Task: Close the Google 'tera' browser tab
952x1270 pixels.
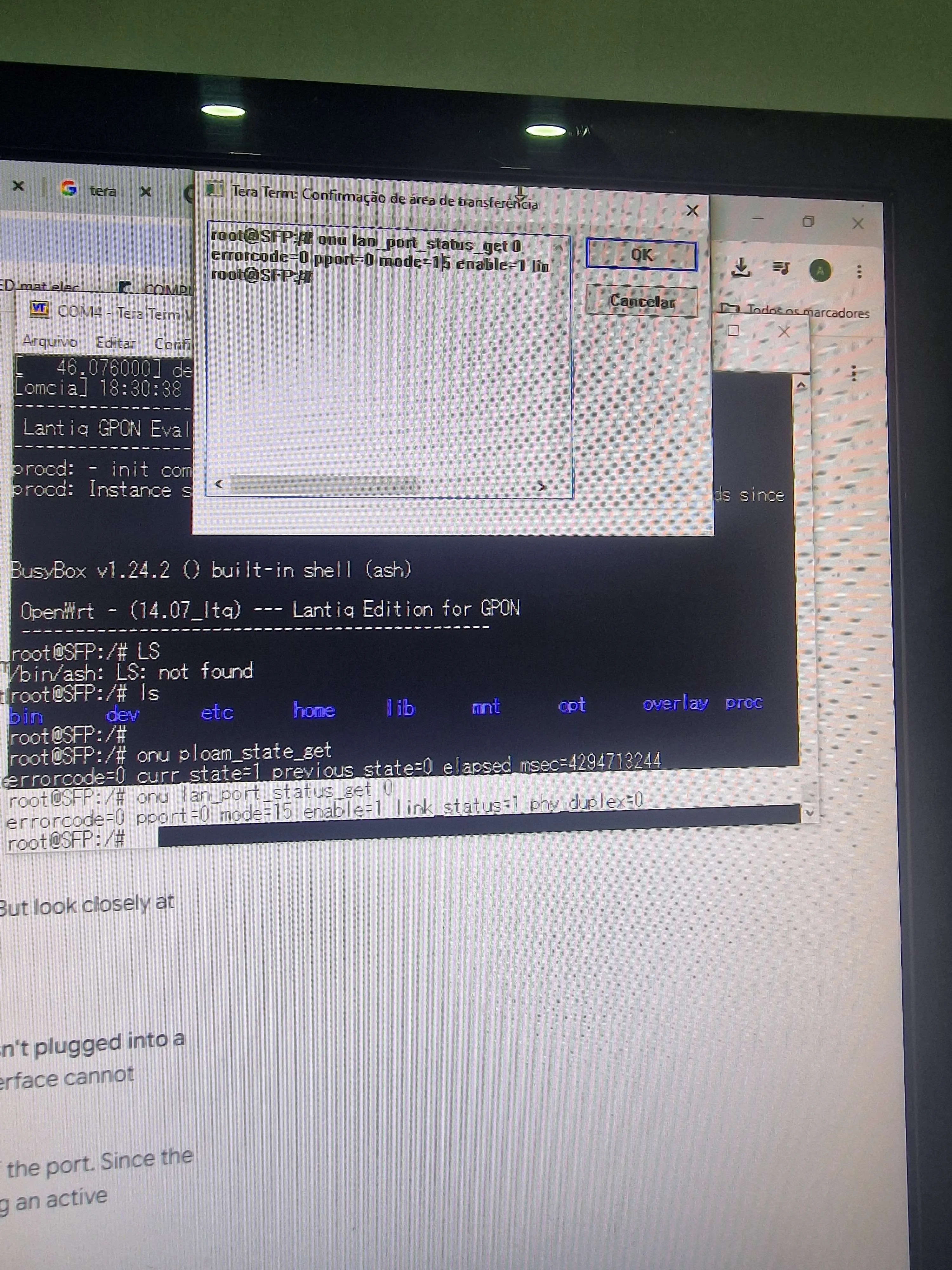Action: pos(146,191)
